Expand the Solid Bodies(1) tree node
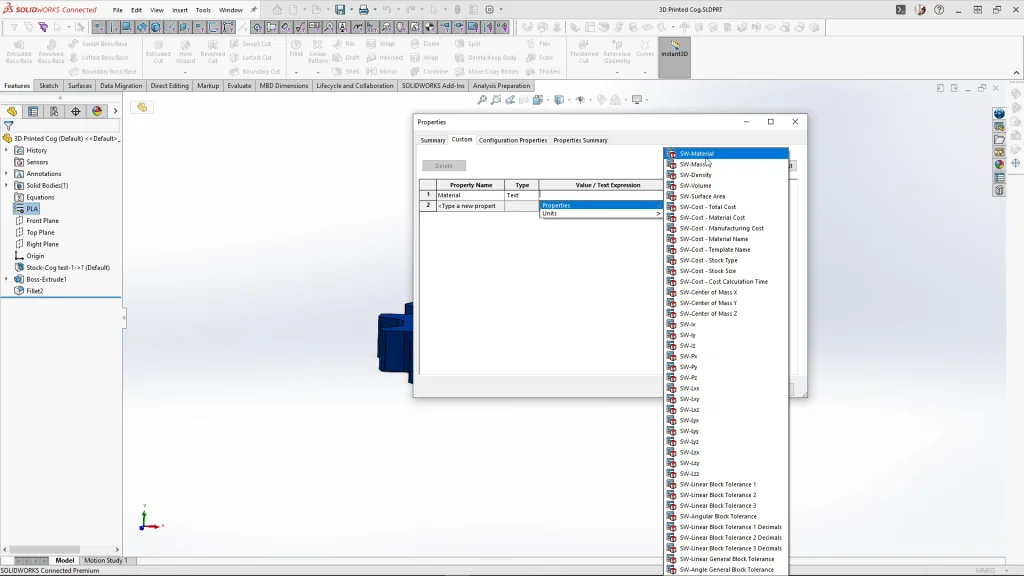The height and width of the screenshot is (576, 1024). click(x=6, y=185)
